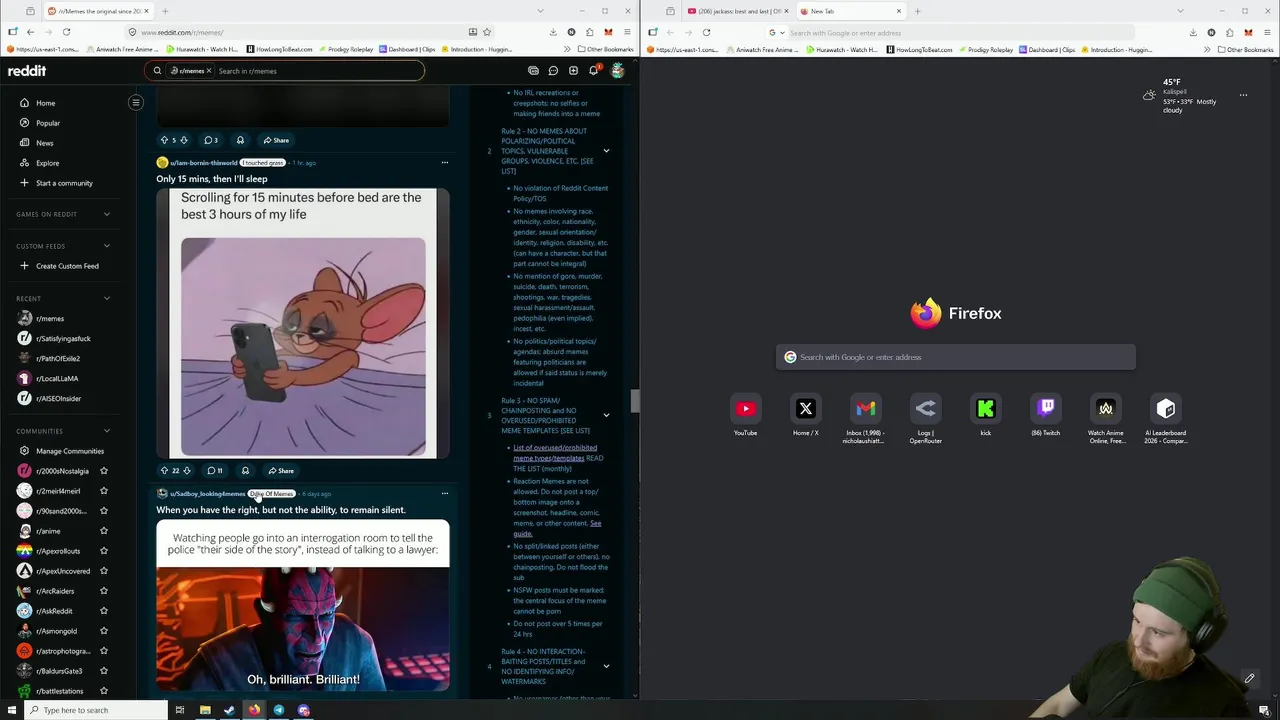The image size is (1280, 720).
Task: Open Popular in Reddit sidebar
Action: point(48,123)
